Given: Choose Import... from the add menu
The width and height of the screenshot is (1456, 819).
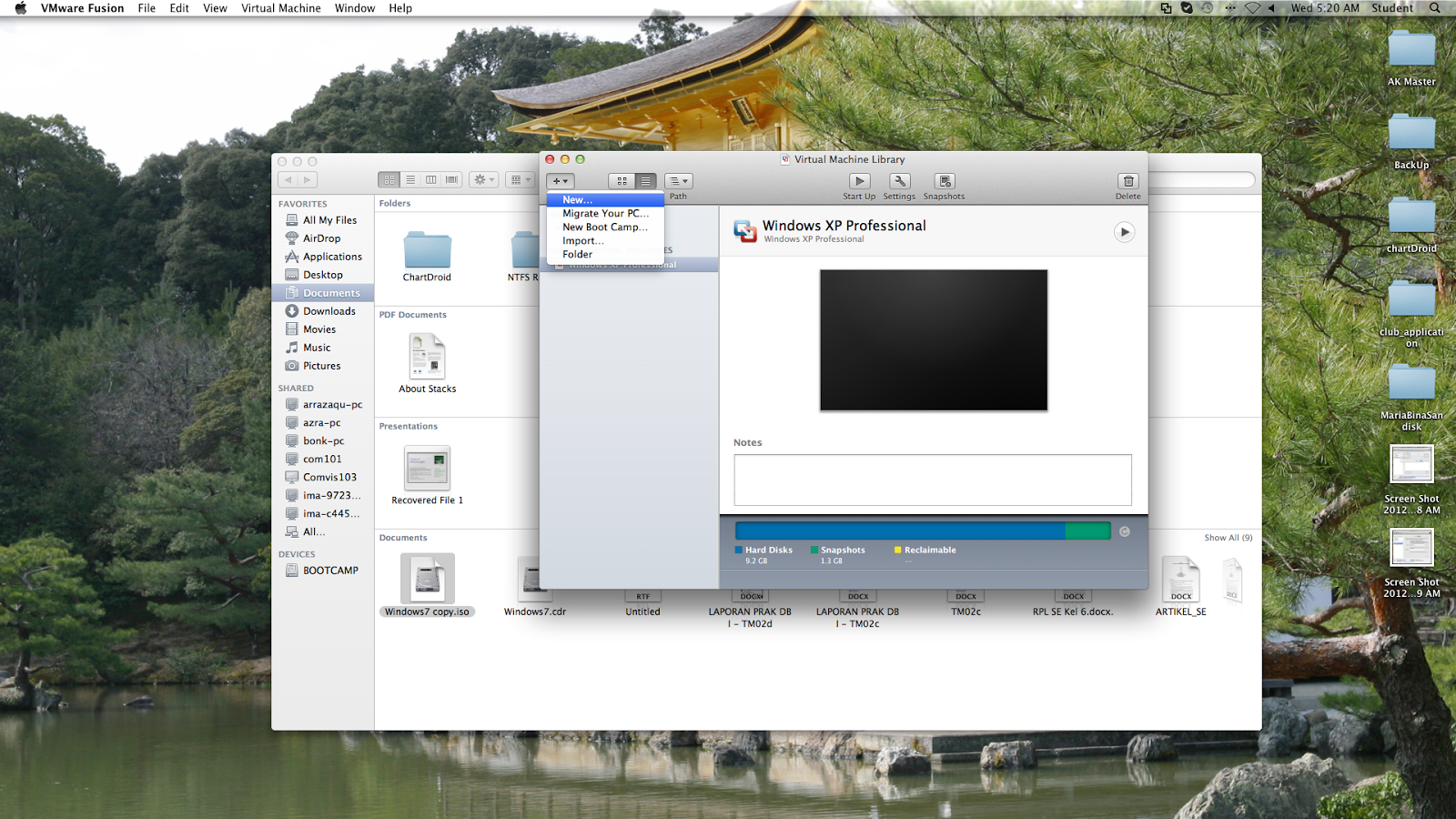Looking at the screenshot, I should click(605, 241).
